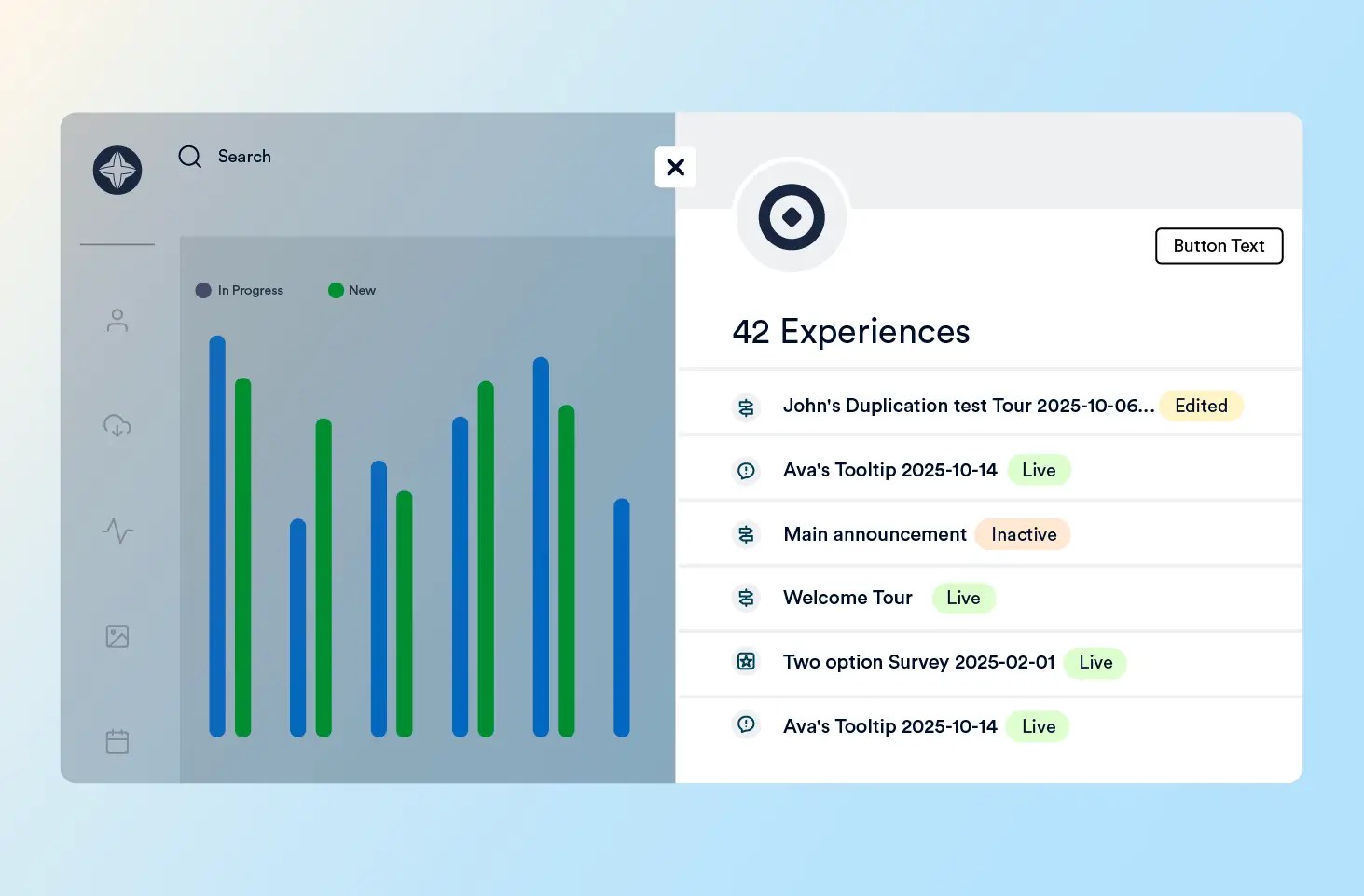1364x896 pixels.
Task: Toggle the New legend series
Action: [352, 291]
